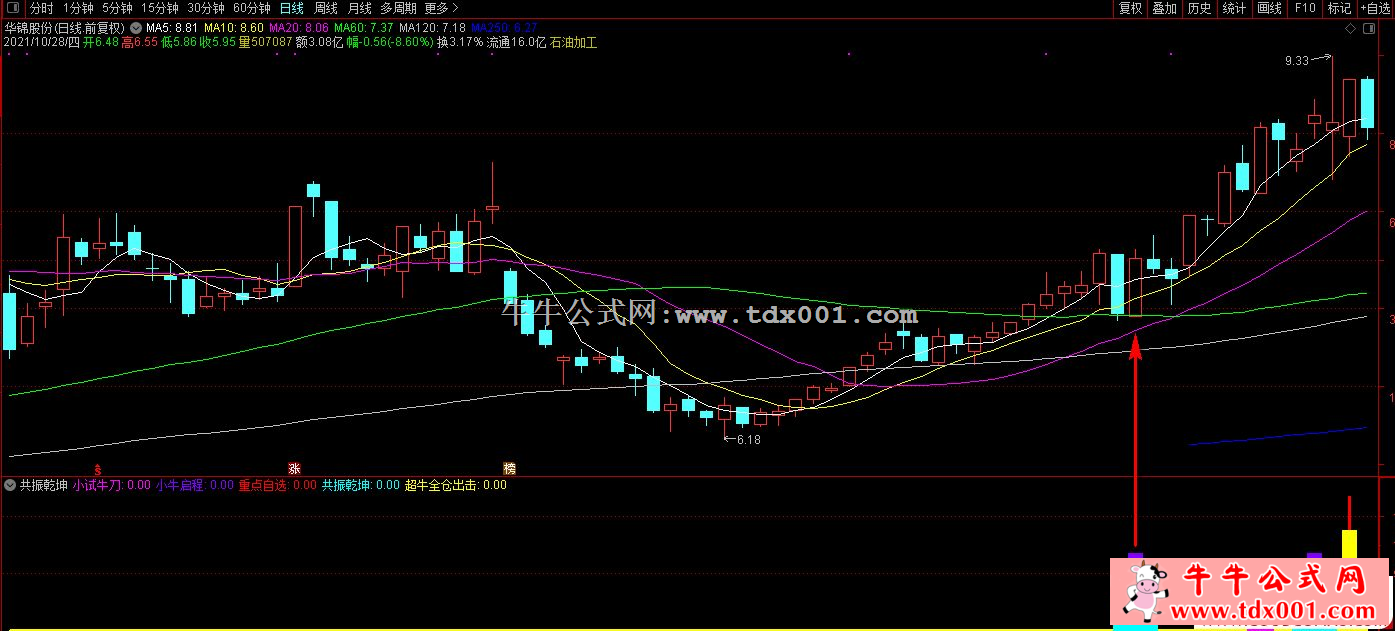Click the yellow signal bar in indicator pane
Screen dimensions: 1395x631
[1349, 544]
